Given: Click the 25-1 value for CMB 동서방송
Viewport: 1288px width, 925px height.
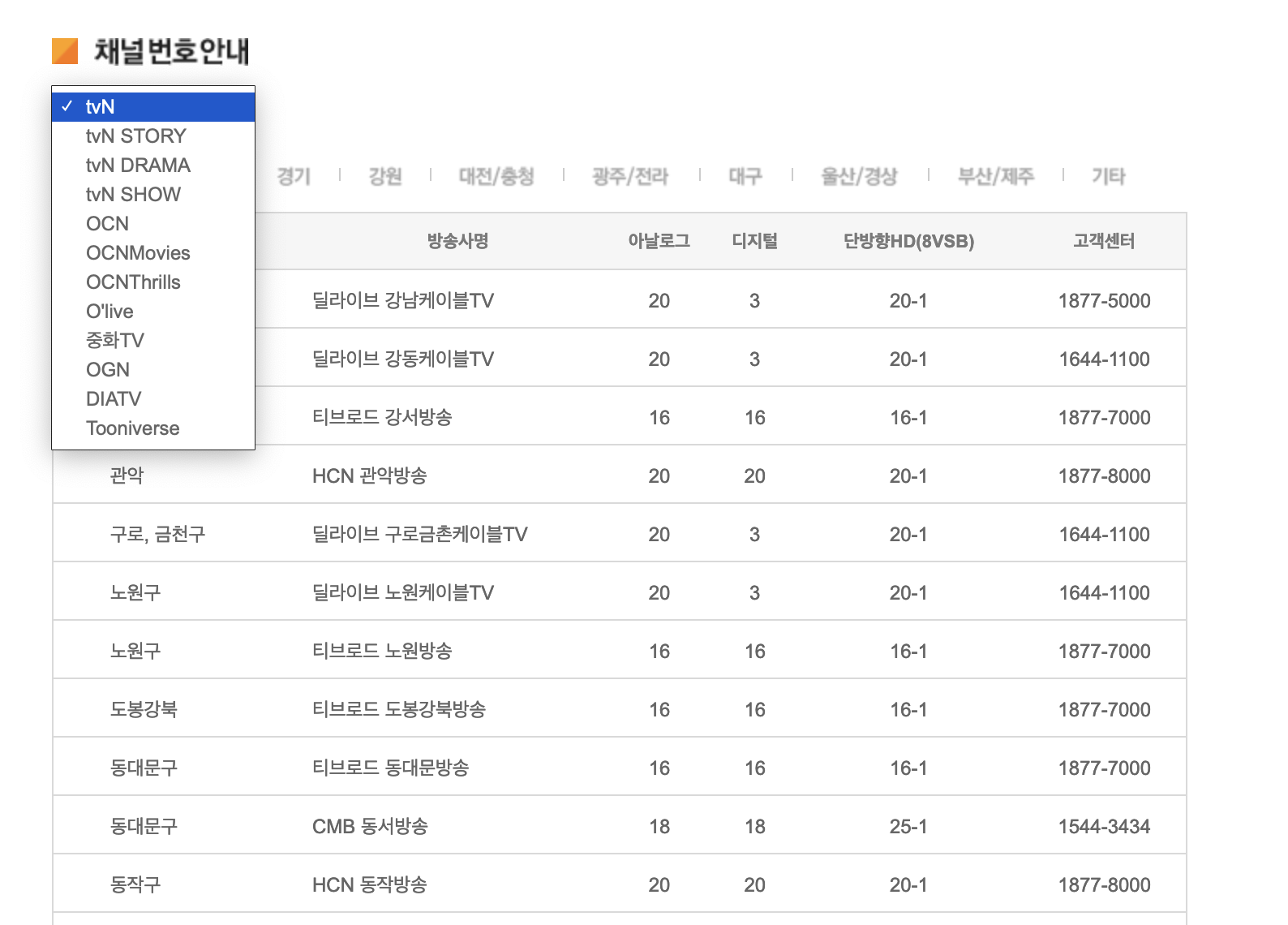Looking at the screenshot, I should (x=908, y=826).
